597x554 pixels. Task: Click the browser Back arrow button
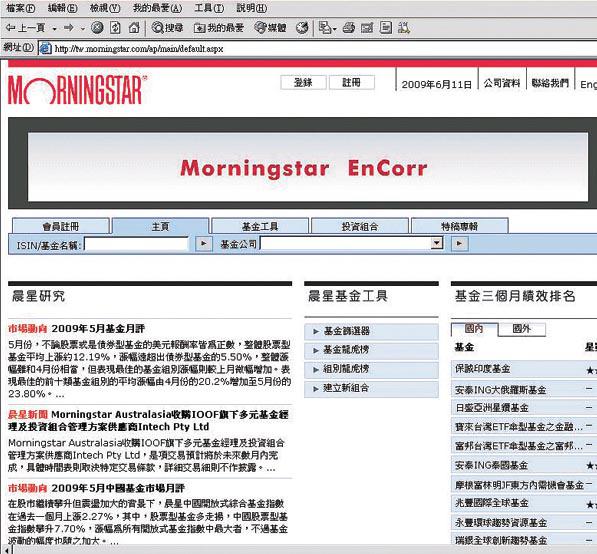(x=26, y=28)
